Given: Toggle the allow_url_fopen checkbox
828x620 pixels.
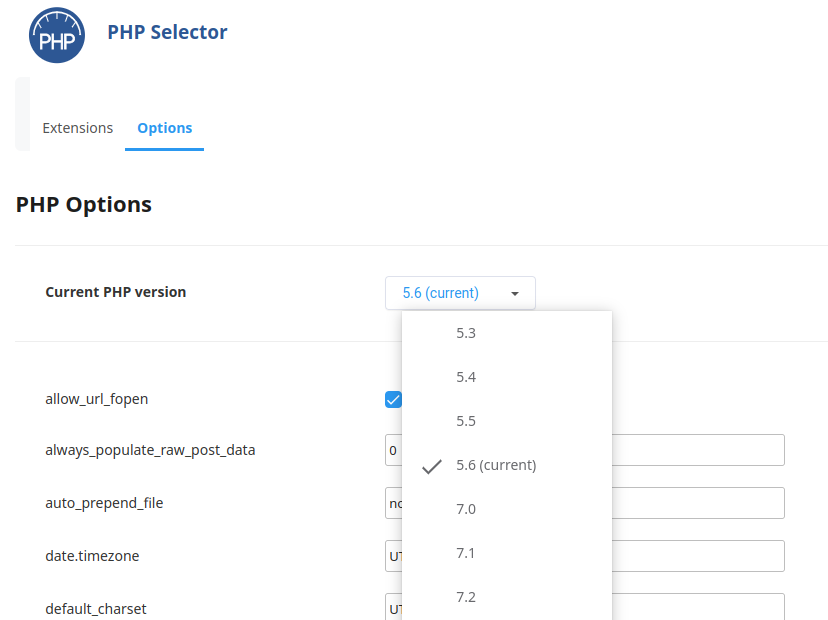Looking at the screenshot, I should [x=393, y=400].
